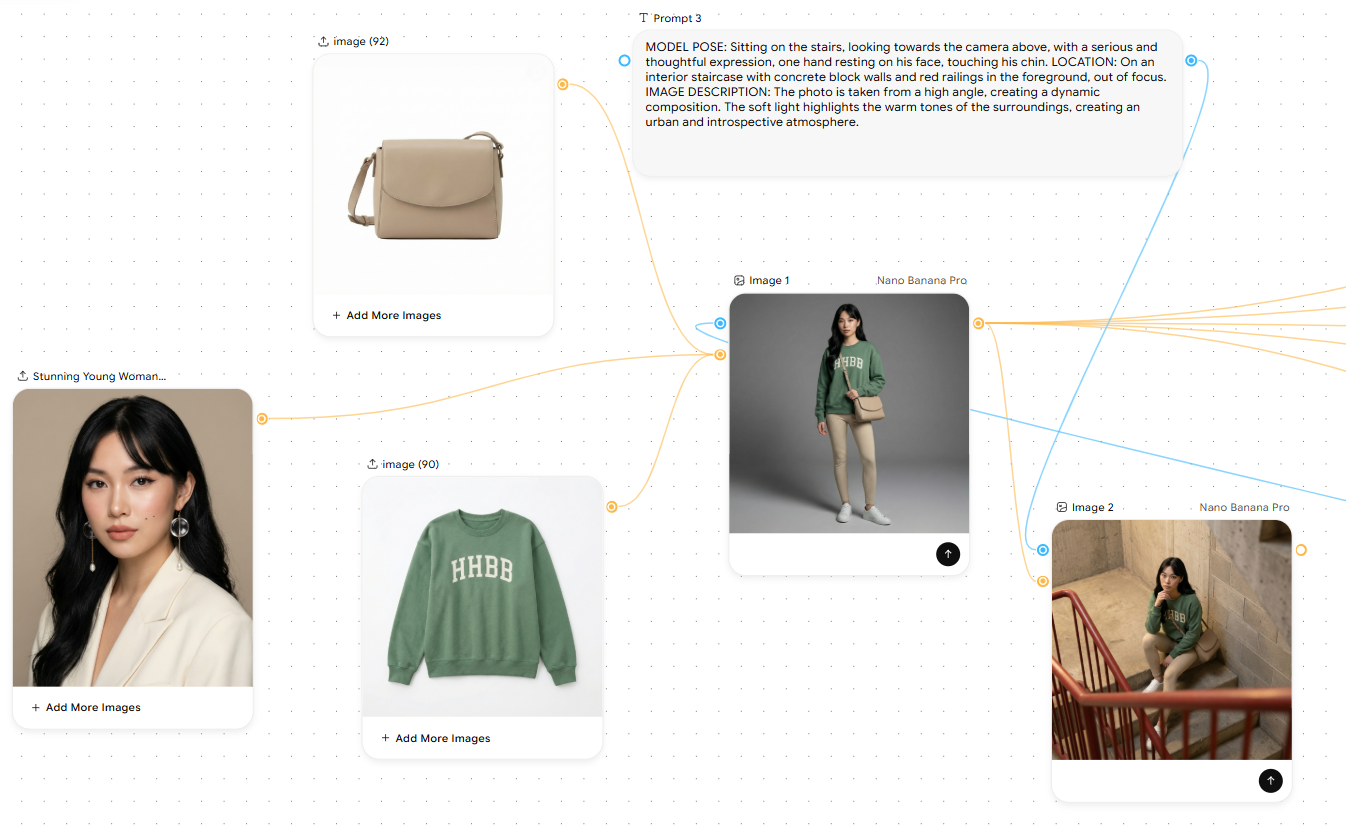Select the blue input port on Image 1
Screen dimensions: 1346x826
pos(720,324)
